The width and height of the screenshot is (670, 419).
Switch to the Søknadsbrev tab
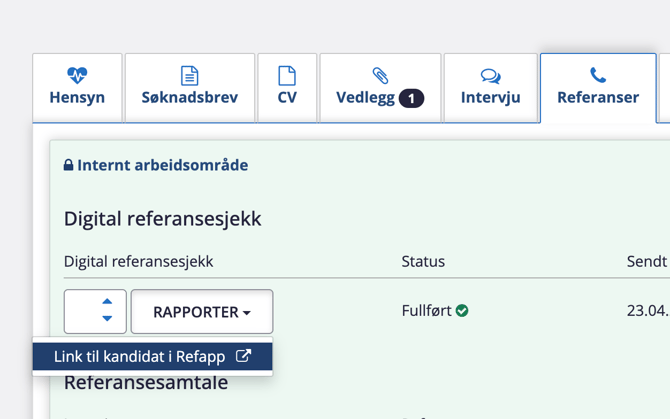[190, 88]
